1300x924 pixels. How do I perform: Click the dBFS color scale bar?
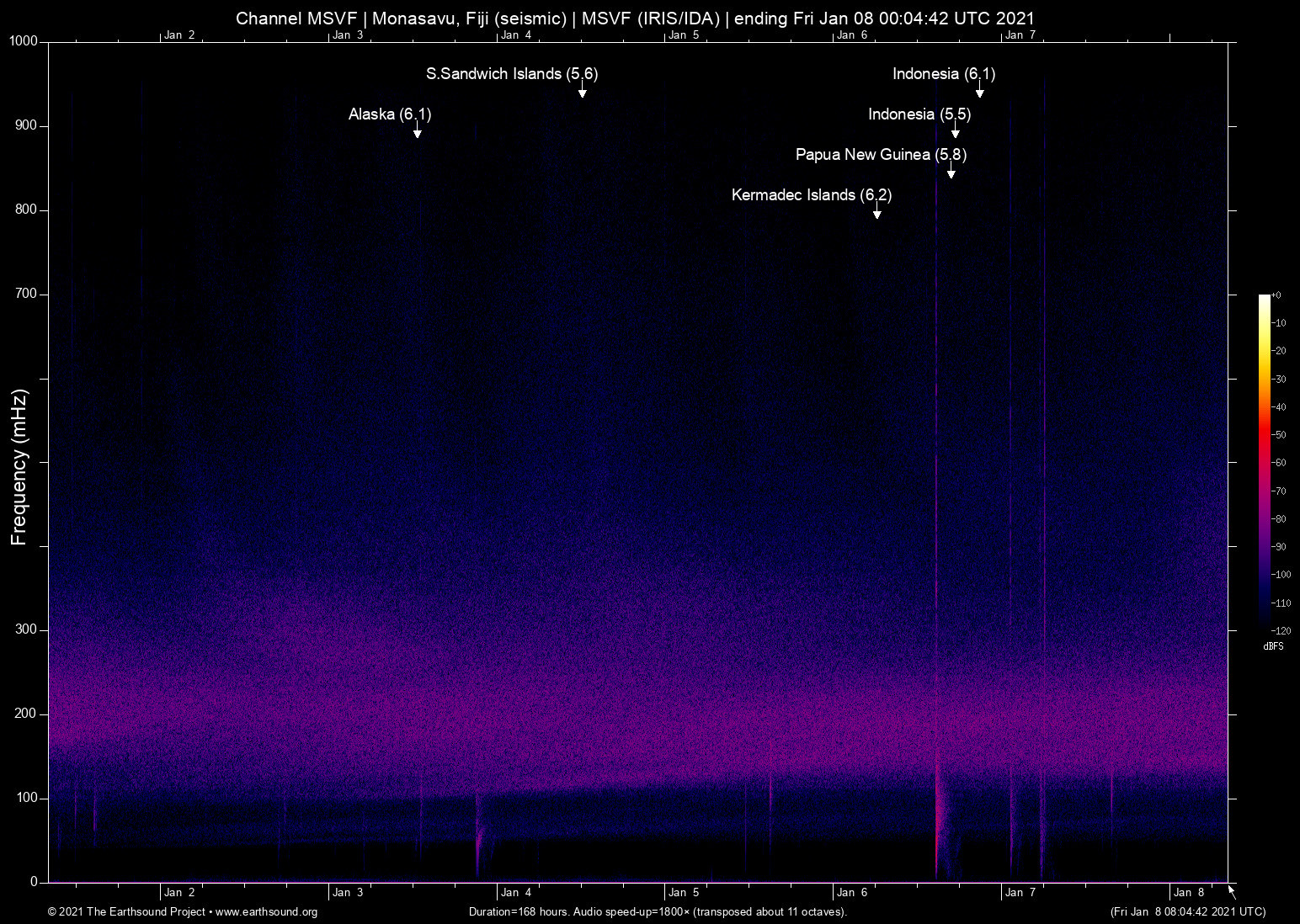coord(1264,461)
